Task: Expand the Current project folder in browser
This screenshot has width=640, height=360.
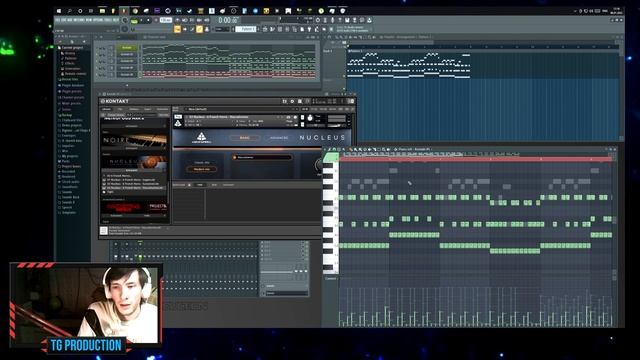Action: 72,48
